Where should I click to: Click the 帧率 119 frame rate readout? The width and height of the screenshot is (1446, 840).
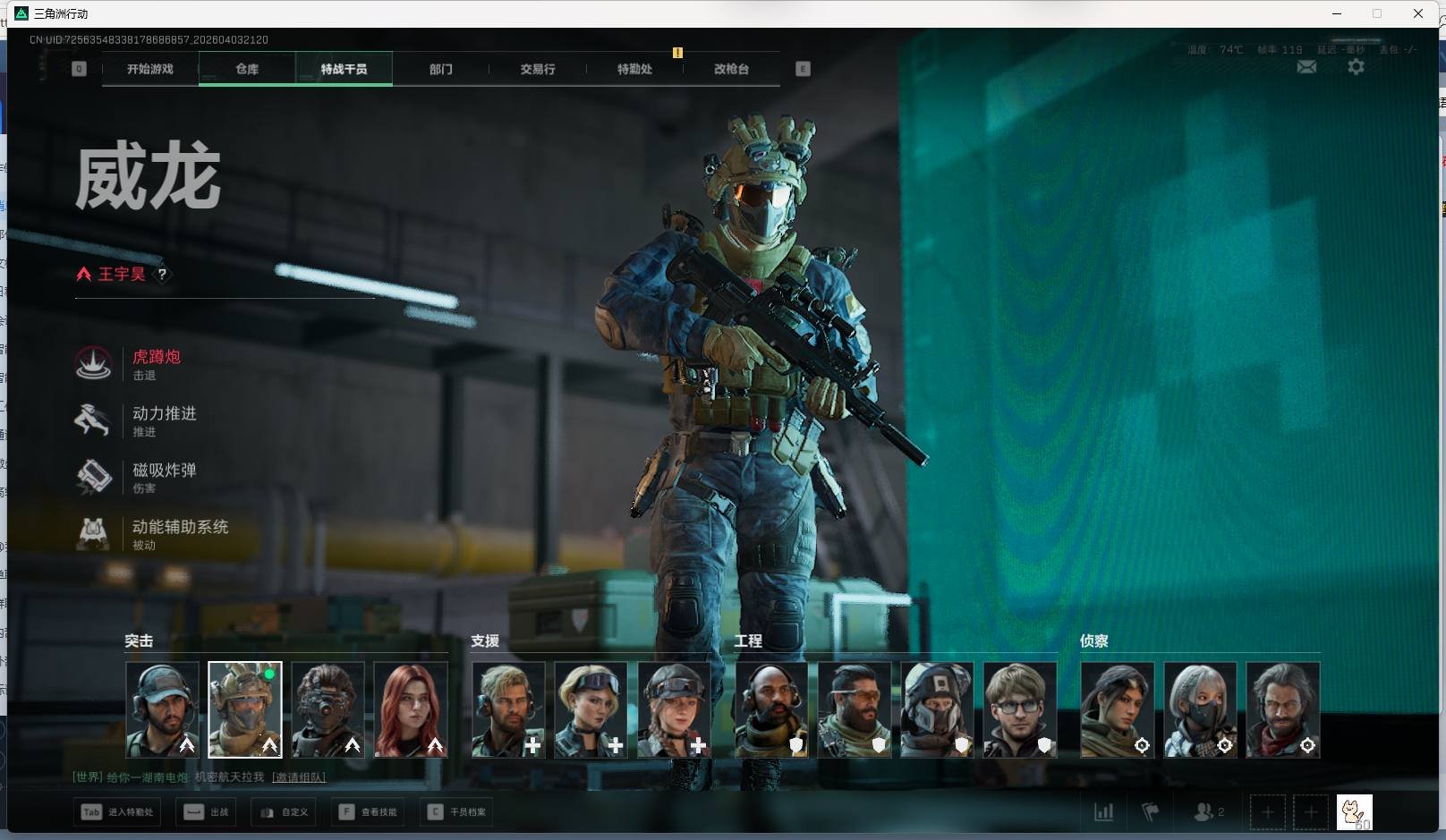(x=1280, y=50)
